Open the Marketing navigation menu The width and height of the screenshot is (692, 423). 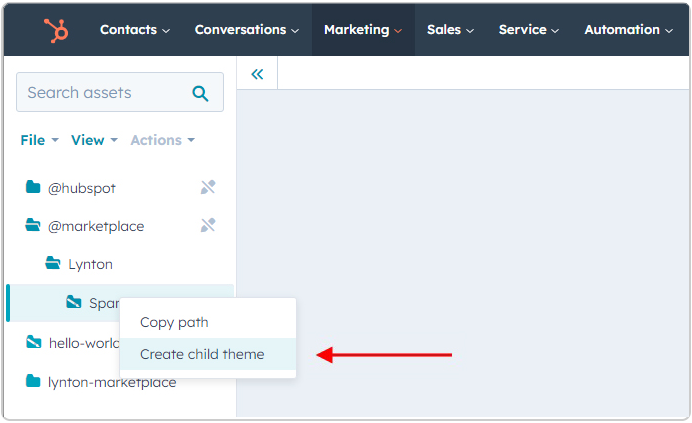[362, 30]
